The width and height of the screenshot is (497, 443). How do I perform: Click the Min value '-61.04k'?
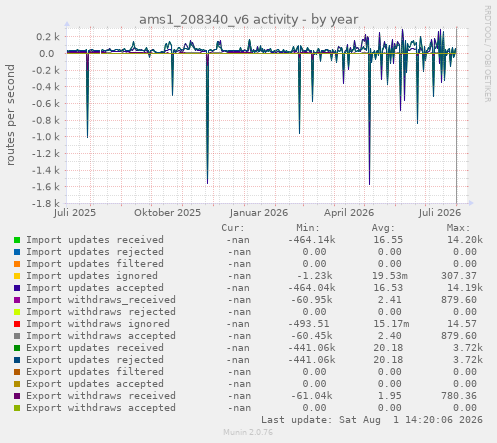[x=312, y=396]
